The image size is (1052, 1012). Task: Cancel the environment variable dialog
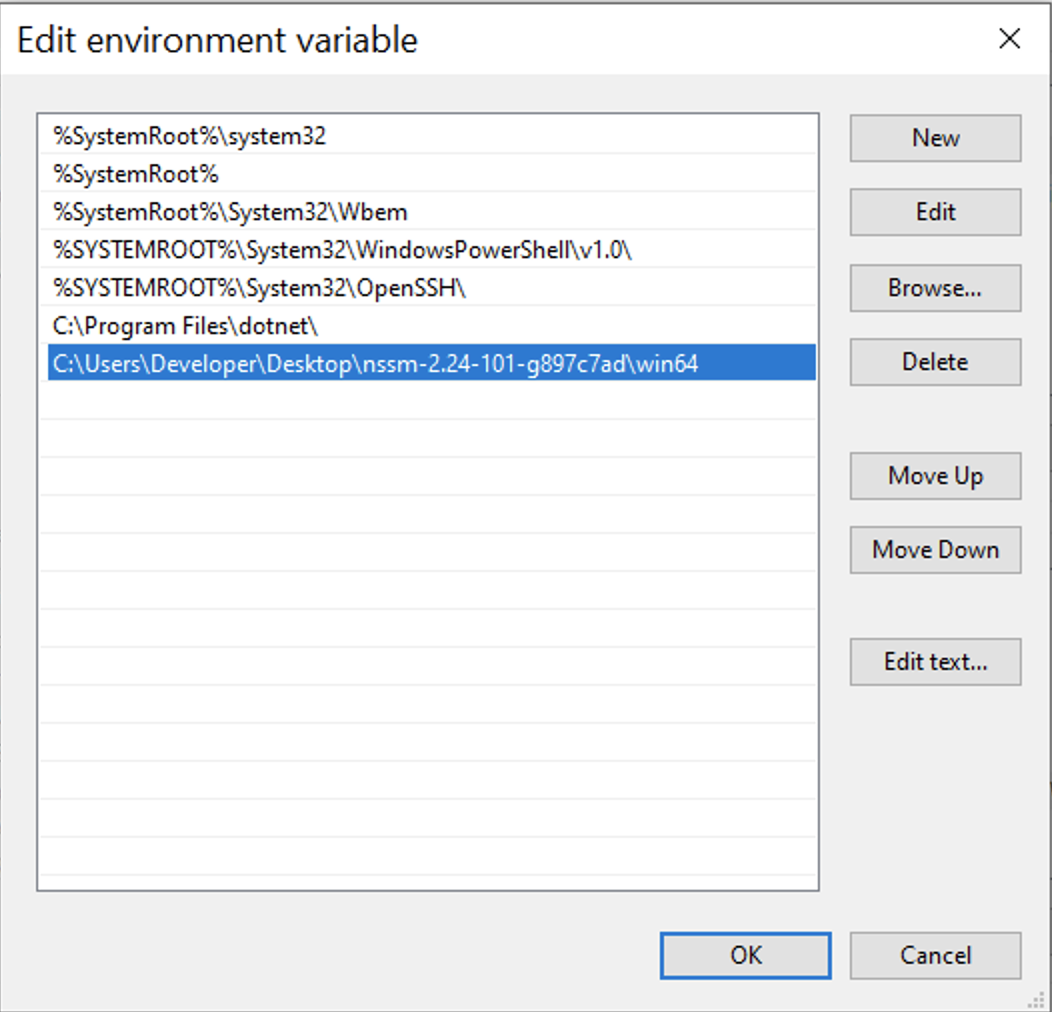(x=935, y=955)
